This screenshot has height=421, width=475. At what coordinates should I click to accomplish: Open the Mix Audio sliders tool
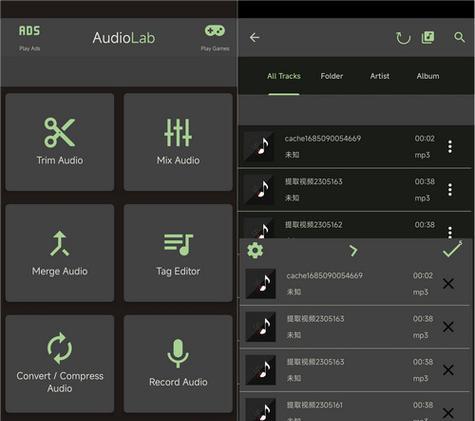click(x=178, y=142)
